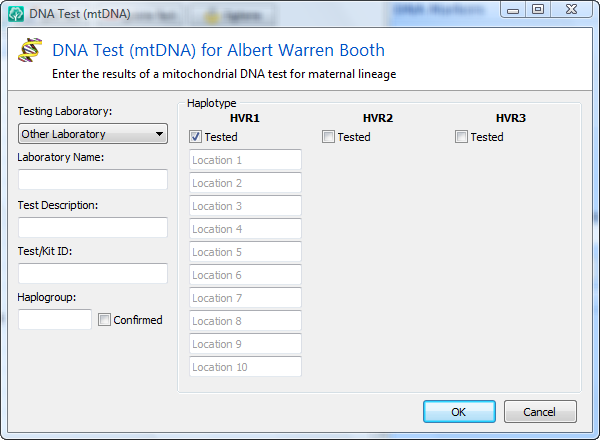This screenshot has height=440, width=600.
Task: Focus the Test/Kit ID input
Action: 93,273
